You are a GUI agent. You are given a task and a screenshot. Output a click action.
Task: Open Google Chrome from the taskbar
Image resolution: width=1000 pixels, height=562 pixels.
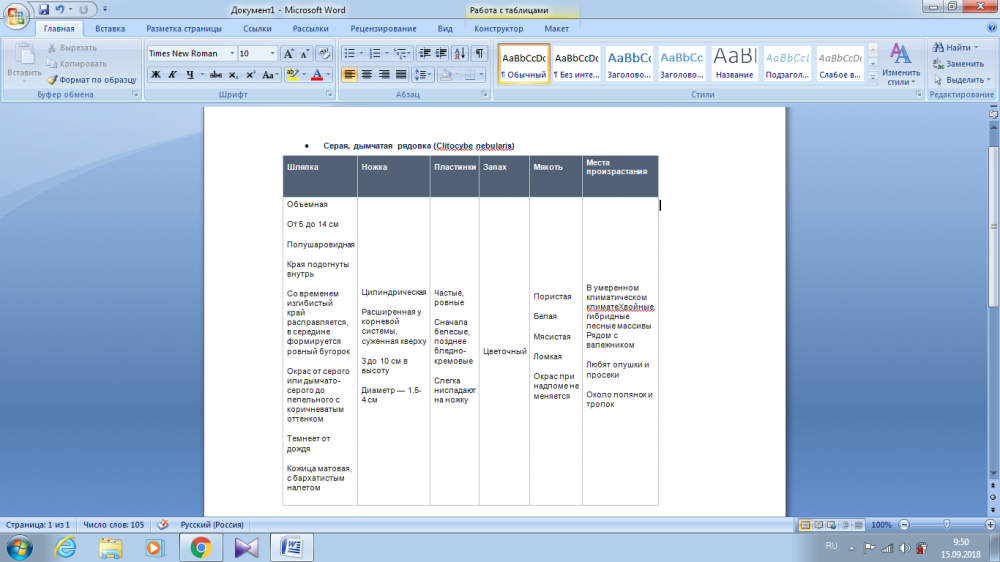click(200, 546)
